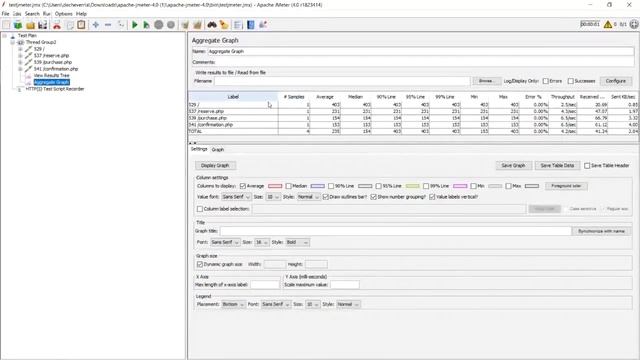Check the Column label selection checkbox

click(x=200, y=209)
